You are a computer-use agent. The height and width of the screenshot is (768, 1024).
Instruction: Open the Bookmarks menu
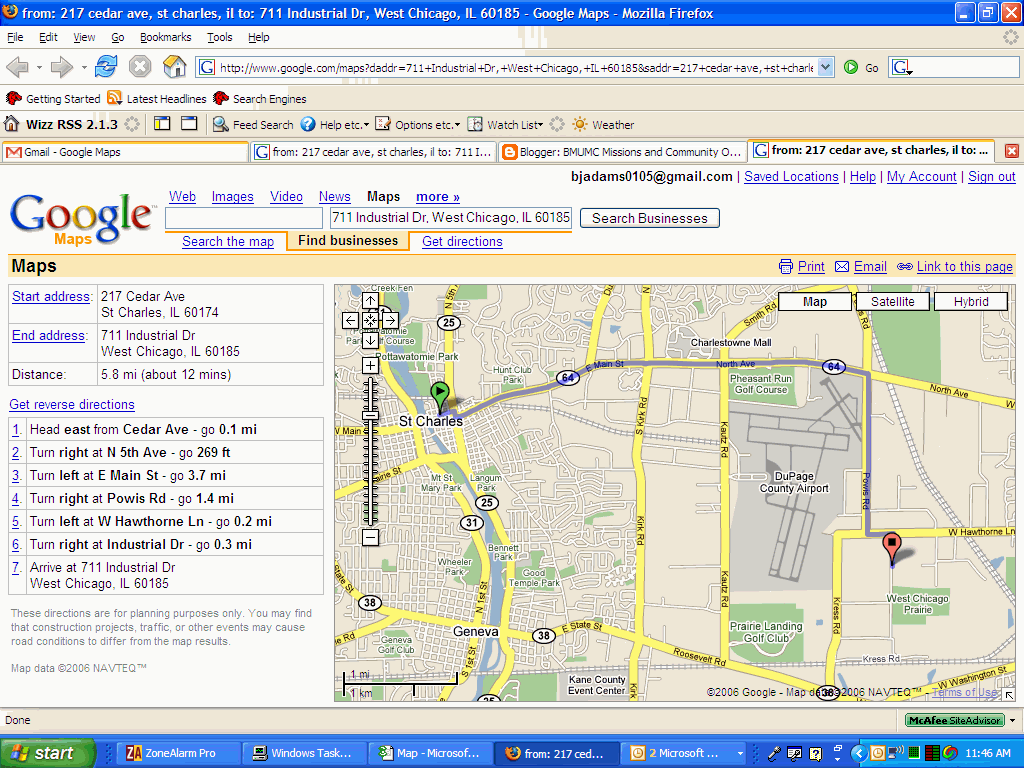point(166,37)
